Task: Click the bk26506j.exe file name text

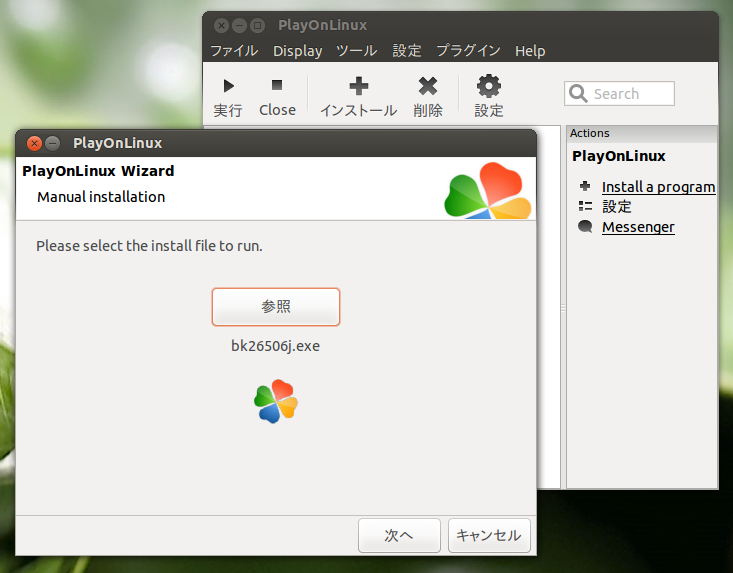Action: pyautogui.click(x=275, y=346)
